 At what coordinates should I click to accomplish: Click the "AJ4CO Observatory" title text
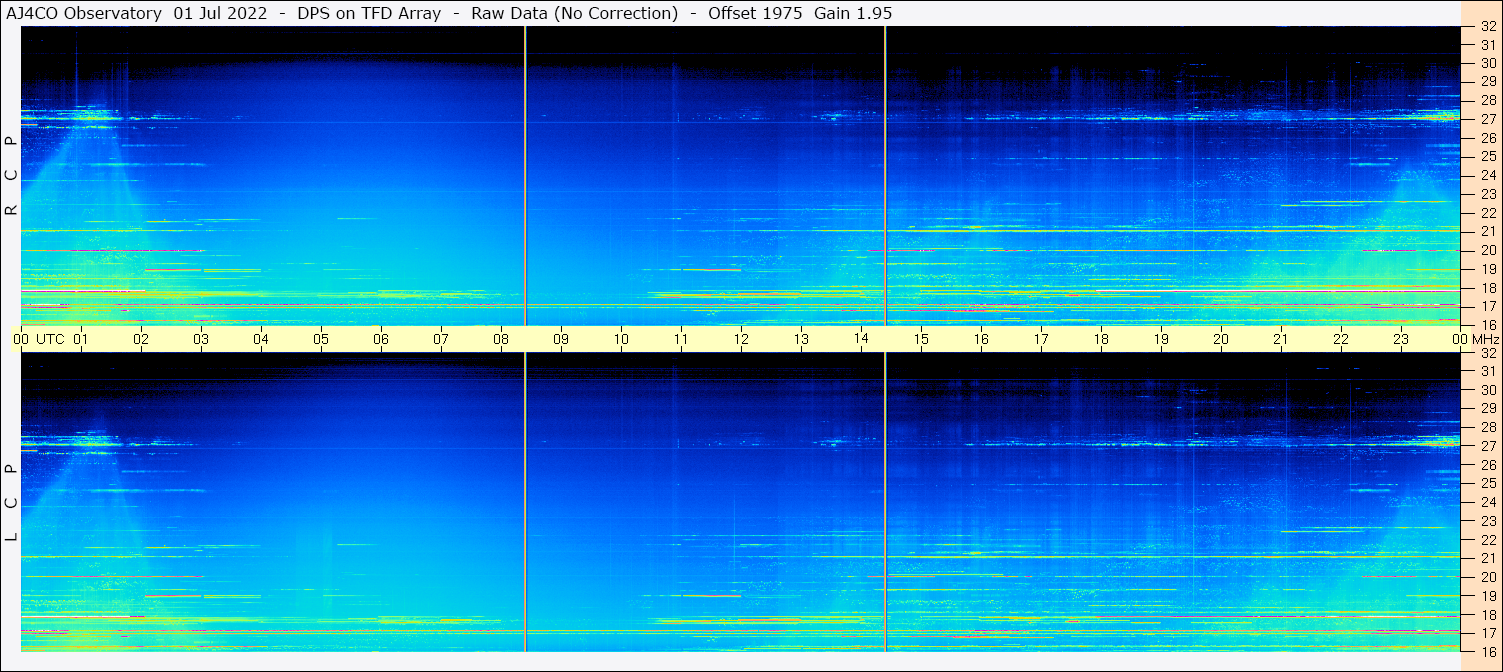point(85,13)
